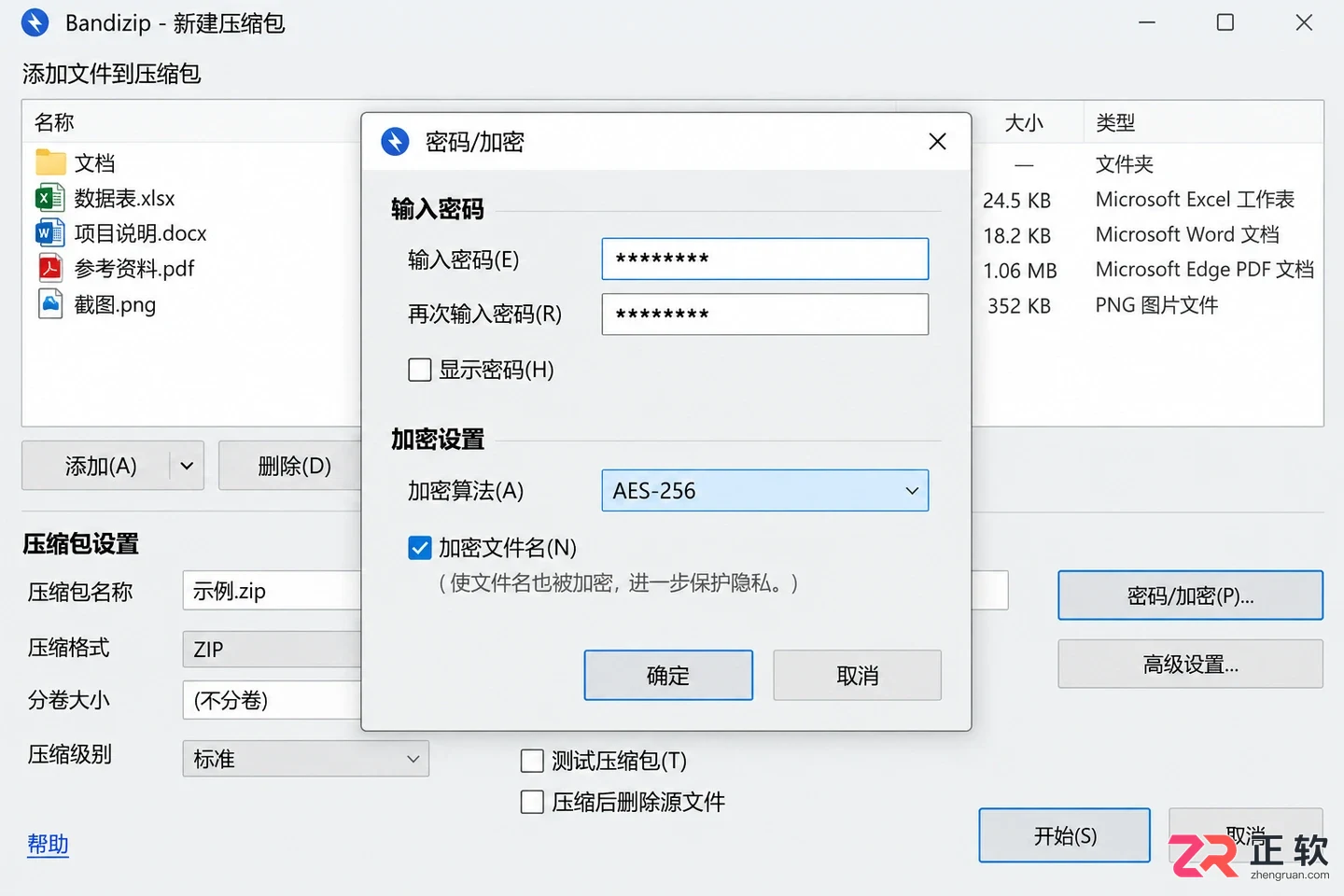Viewport: 1344px width, 896px height.
Task: Click type text PNG 图片文件
Action: (1156, 305)
